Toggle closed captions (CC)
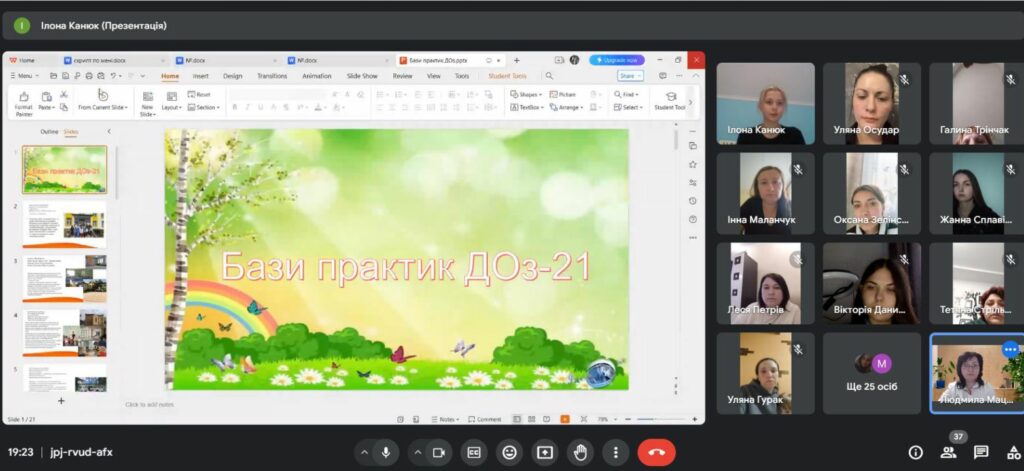The height and width of the screenshot is (471, 1024). [475, 452]
